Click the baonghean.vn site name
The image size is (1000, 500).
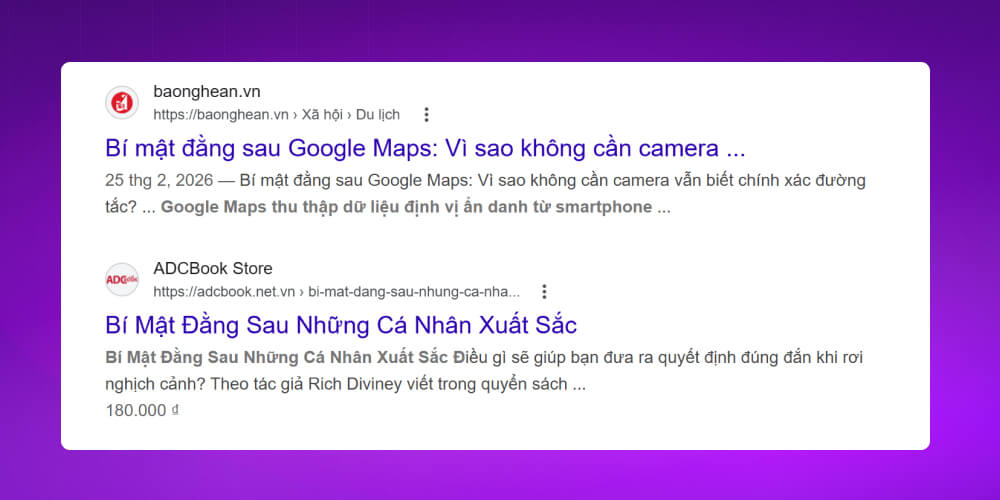[207, 91]
